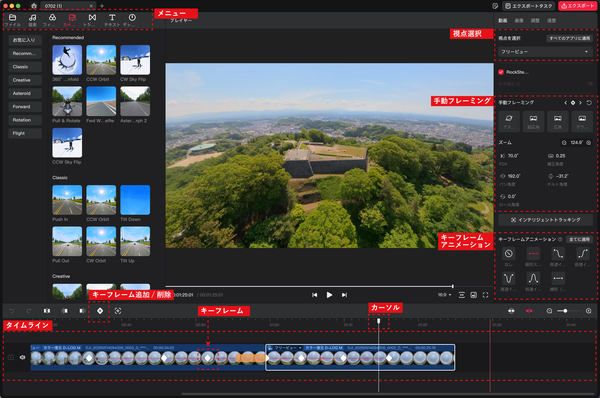Trim clip end to the playhead
The height and width of the screenshot is (398, 600).
tap(82, 311)
